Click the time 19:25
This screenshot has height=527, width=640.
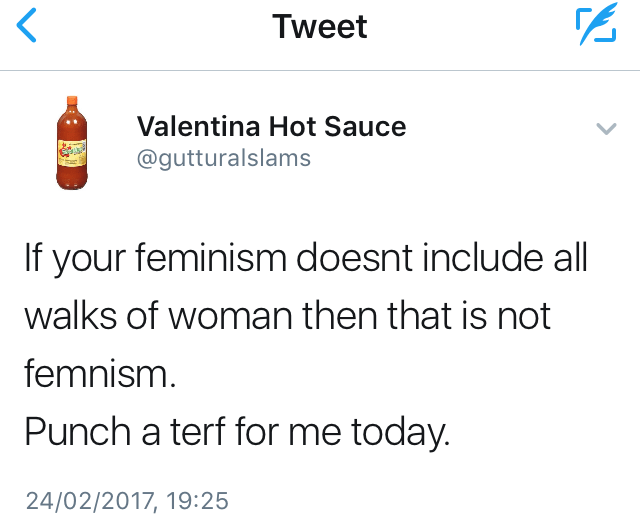point(198,499)
